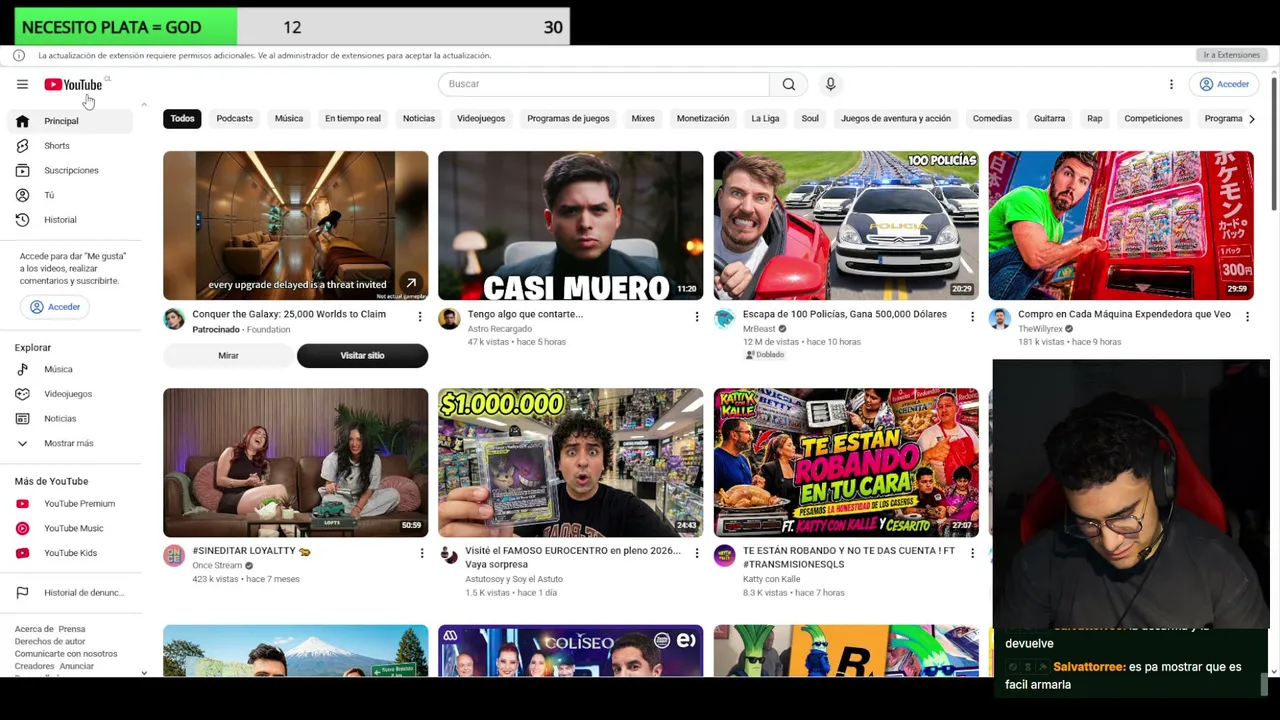Open TE ESTÁN ROBANDO EN TU CARA thumbnail
This screenshot has height=720, width=1280.
846,462
